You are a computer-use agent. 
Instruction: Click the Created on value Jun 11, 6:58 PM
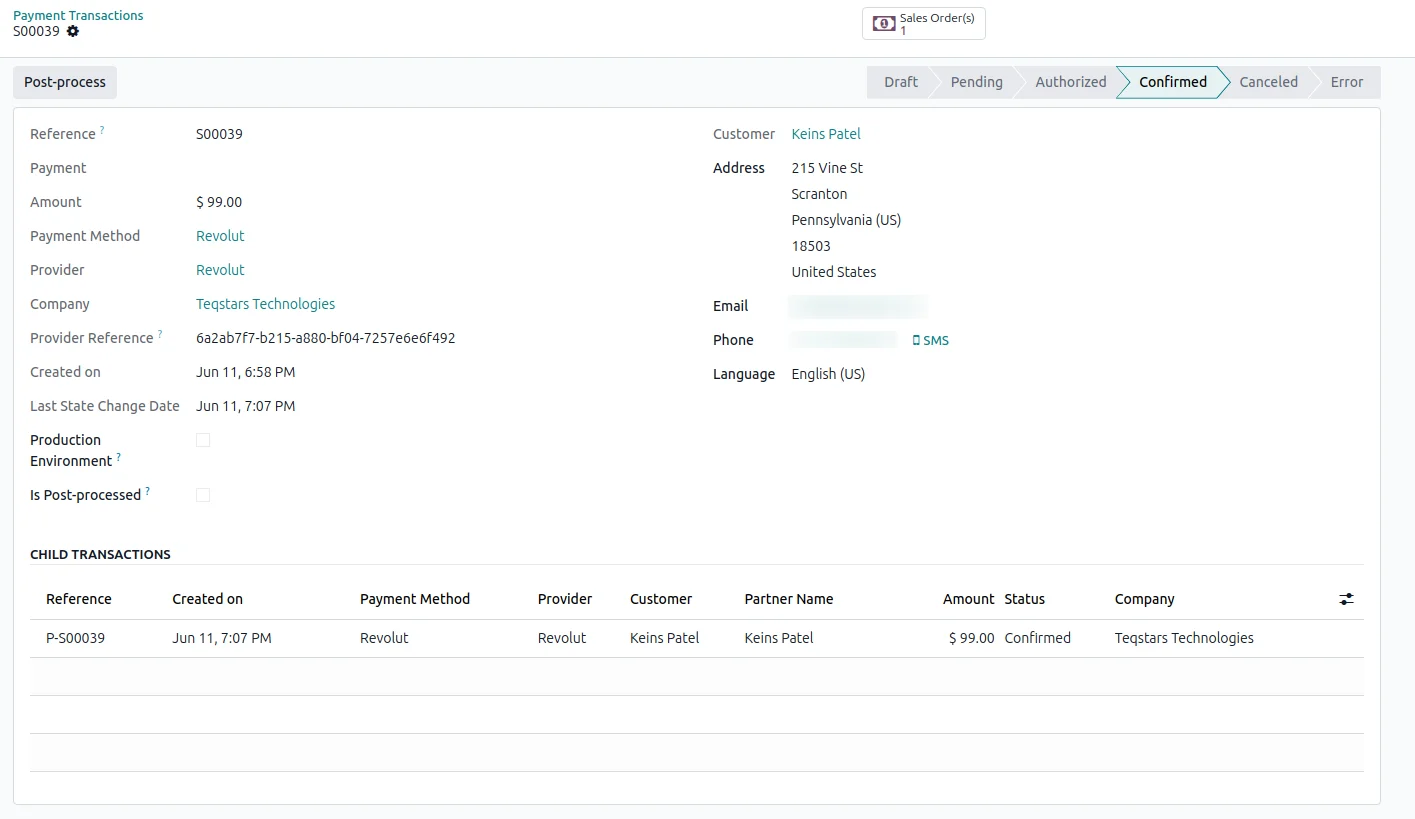coord(245,372)
